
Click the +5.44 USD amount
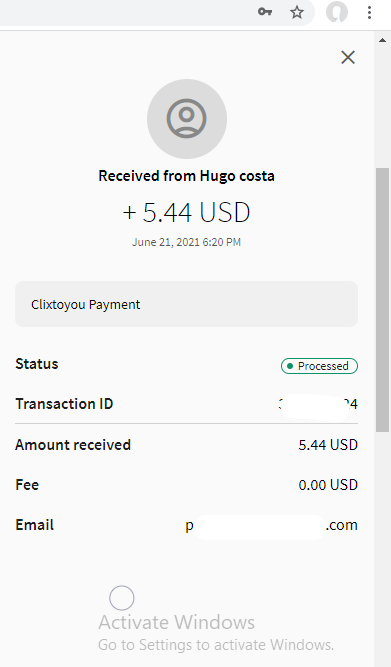(186, 212)
